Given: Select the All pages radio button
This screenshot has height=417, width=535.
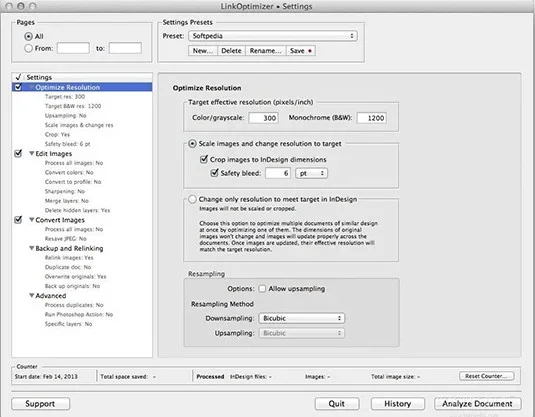Looking at the screenshot, I should [x=29, y=36].
